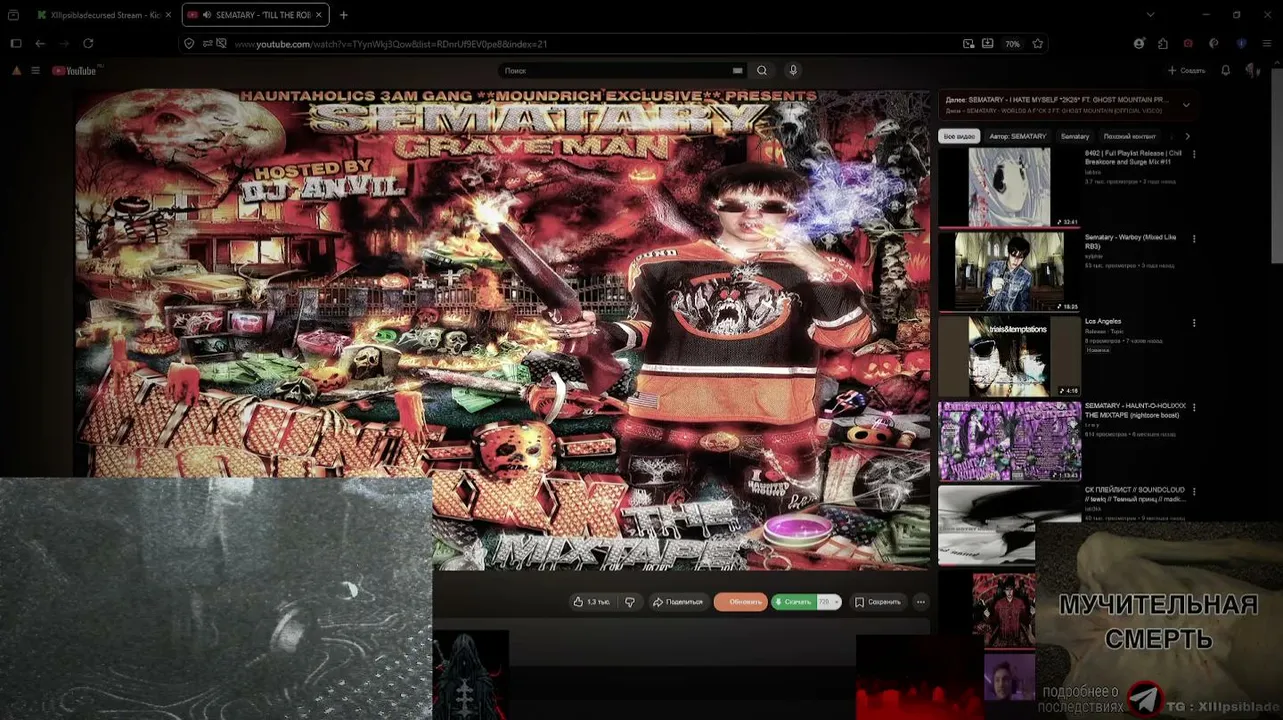Select the Похожий контент filter chip

1130,136
